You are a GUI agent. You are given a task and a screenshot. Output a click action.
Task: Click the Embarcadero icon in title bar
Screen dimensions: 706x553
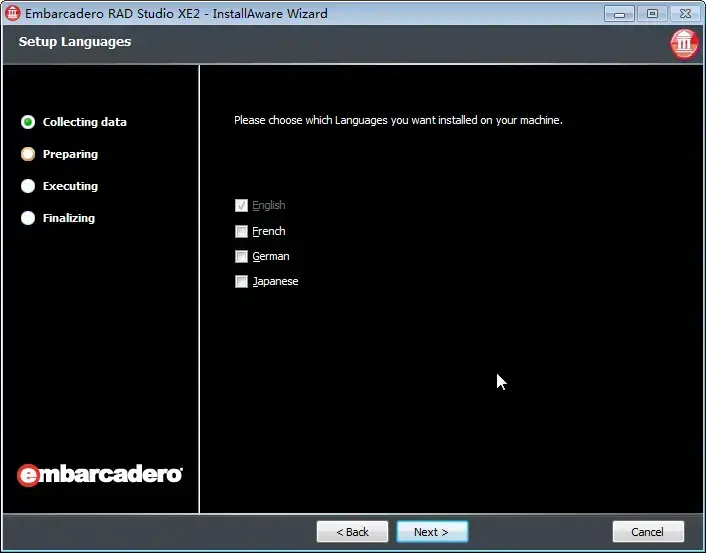click(x=12, y=13)
